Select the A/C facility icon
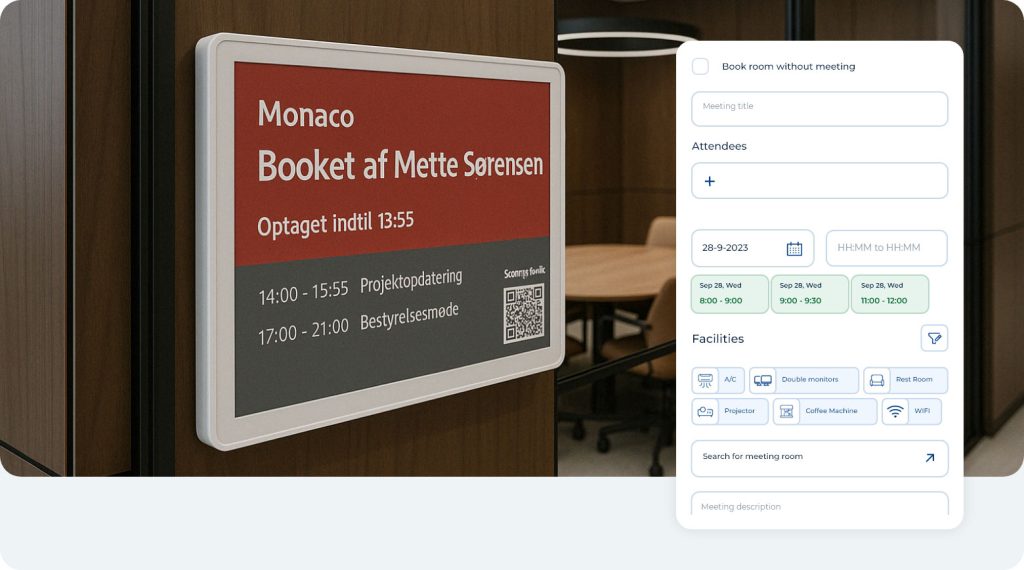 pos(705,380)
